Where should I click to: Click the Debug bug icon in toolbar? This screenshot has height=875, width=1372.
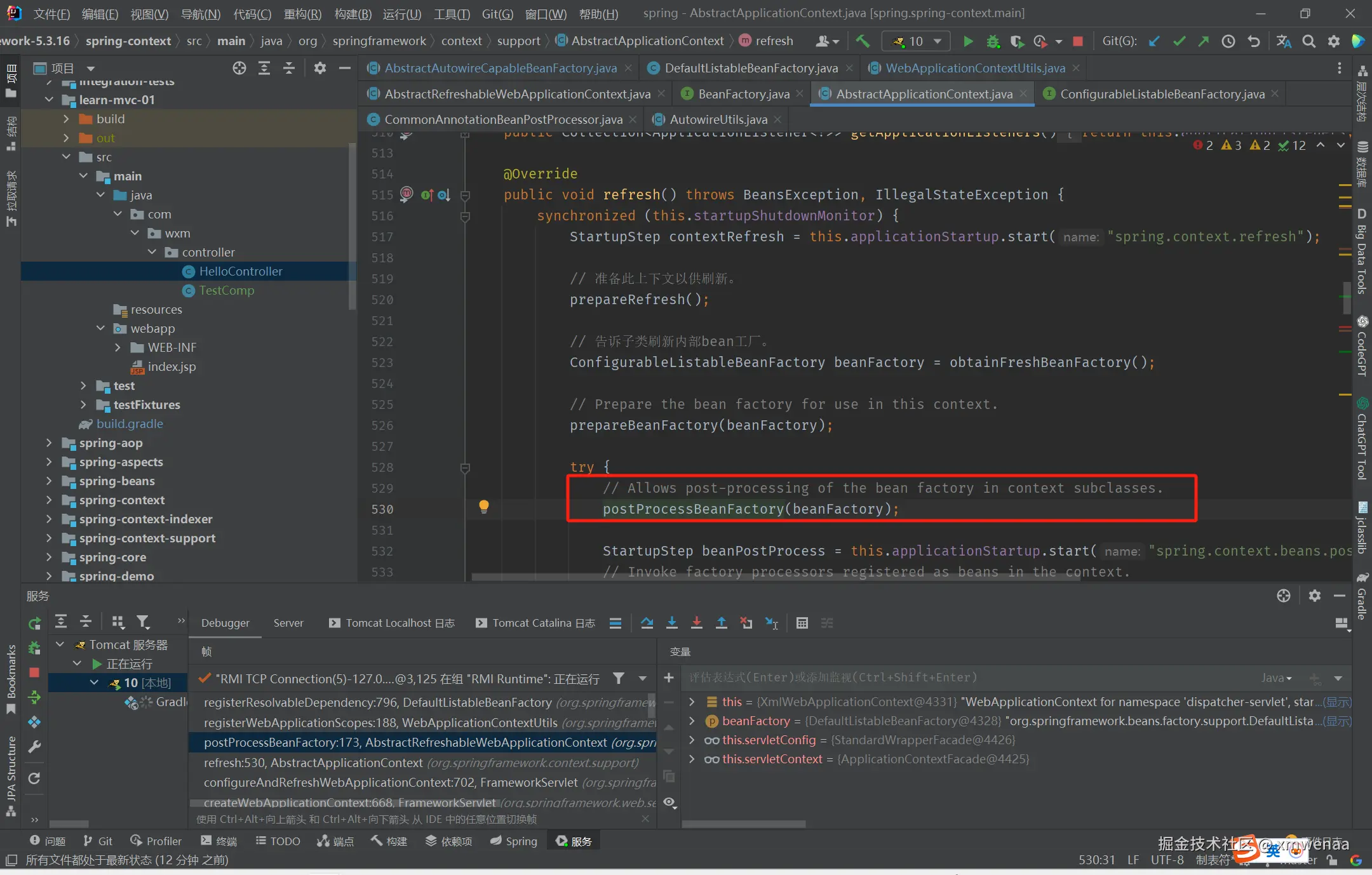point(992,41)
